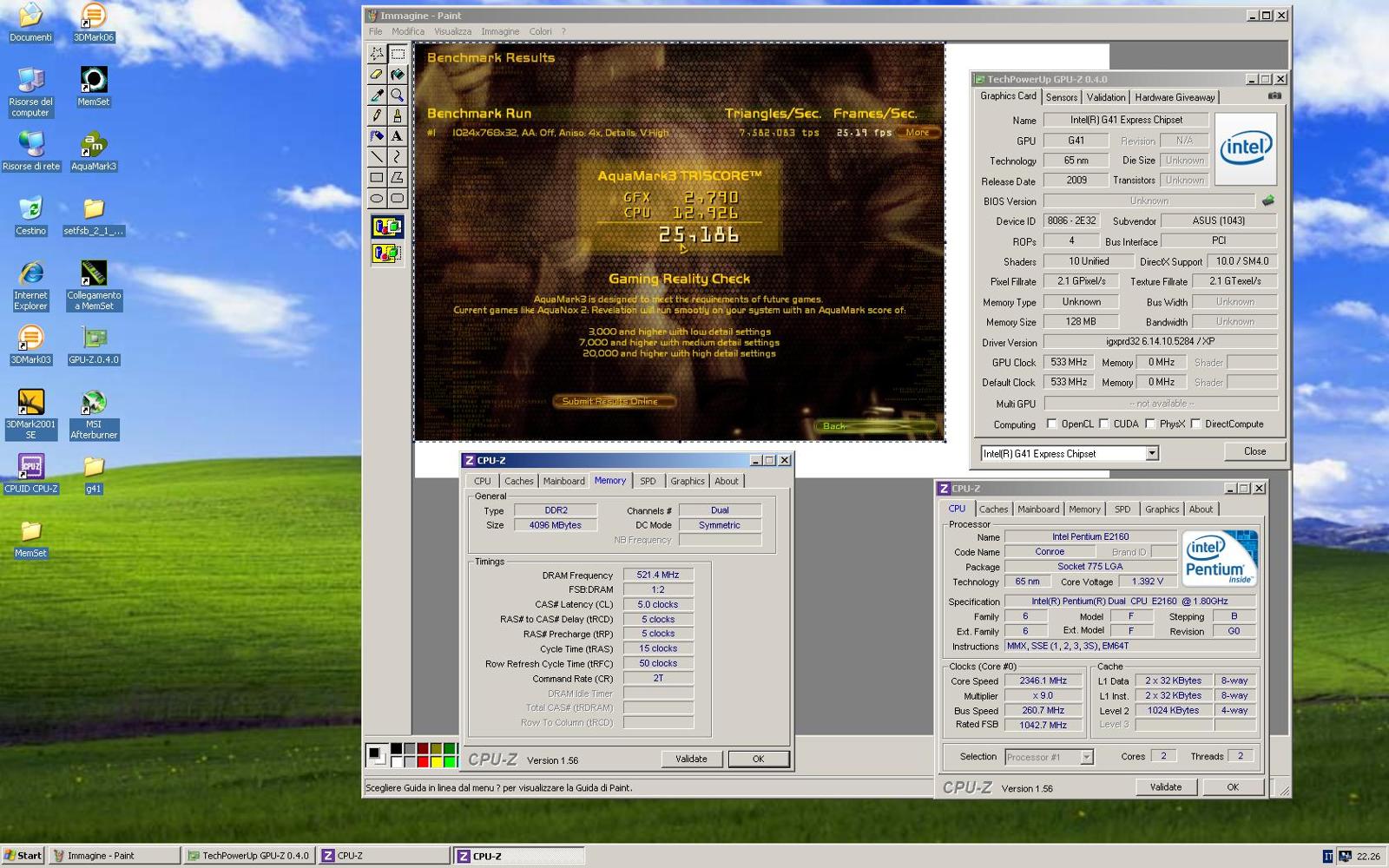The width and height of the screenshot is (1389, 868).
Task: Enable the PhysX checkbox in GPU-Z
Action: tap(1150, 424)
